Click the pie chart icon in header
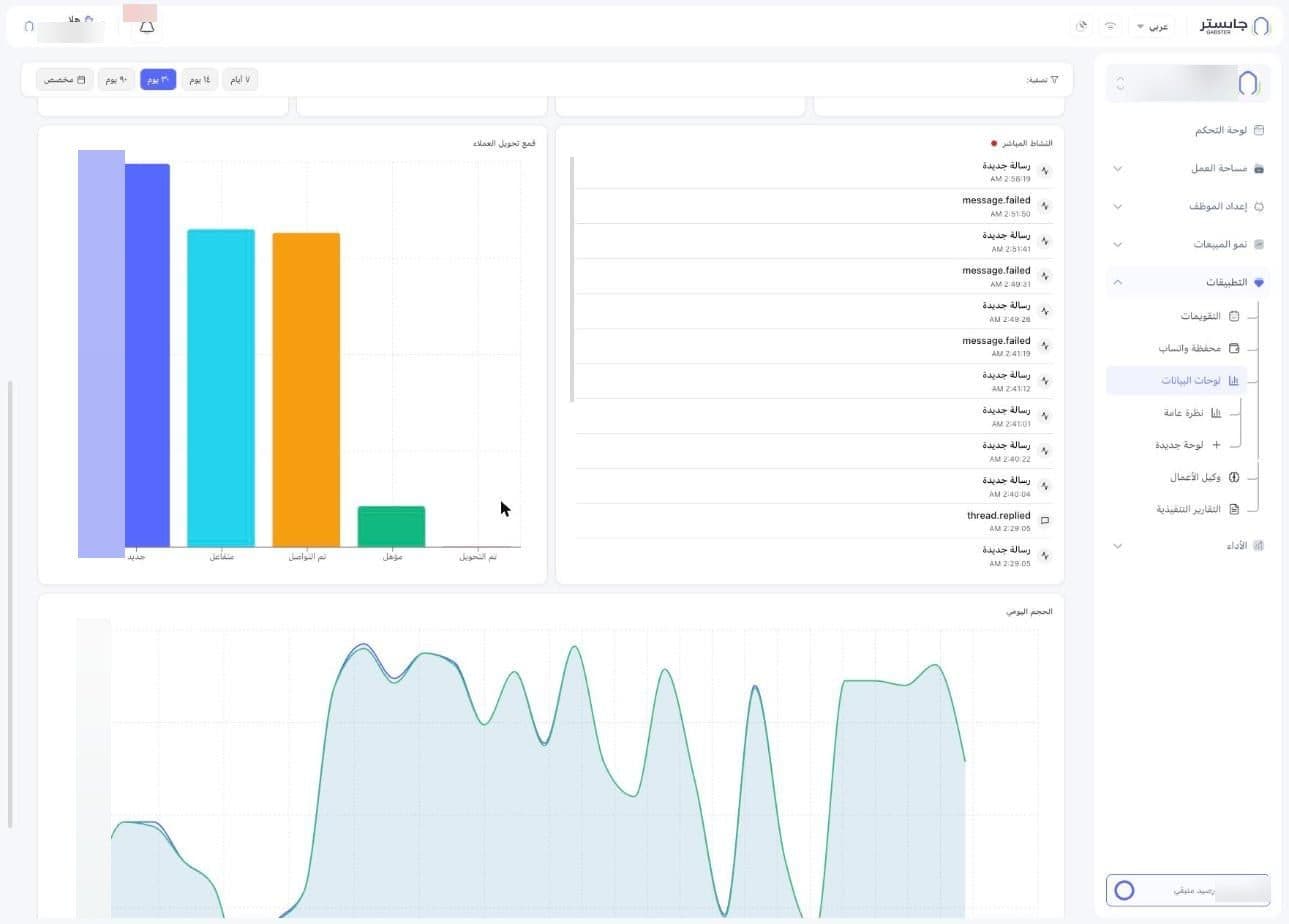Image resolution: width=1289 pixels, height=924 pixels. (x=1081, y=27)
